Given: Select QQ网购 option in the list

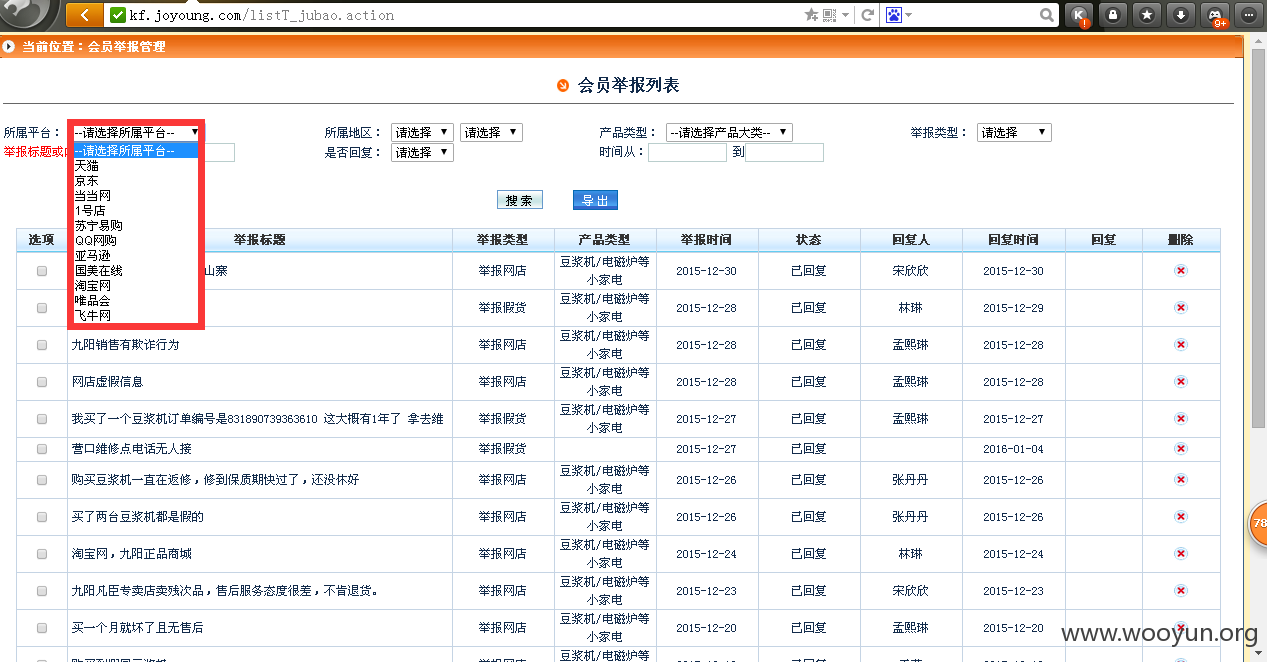Looking at the screenshot, I should [136, 241].
